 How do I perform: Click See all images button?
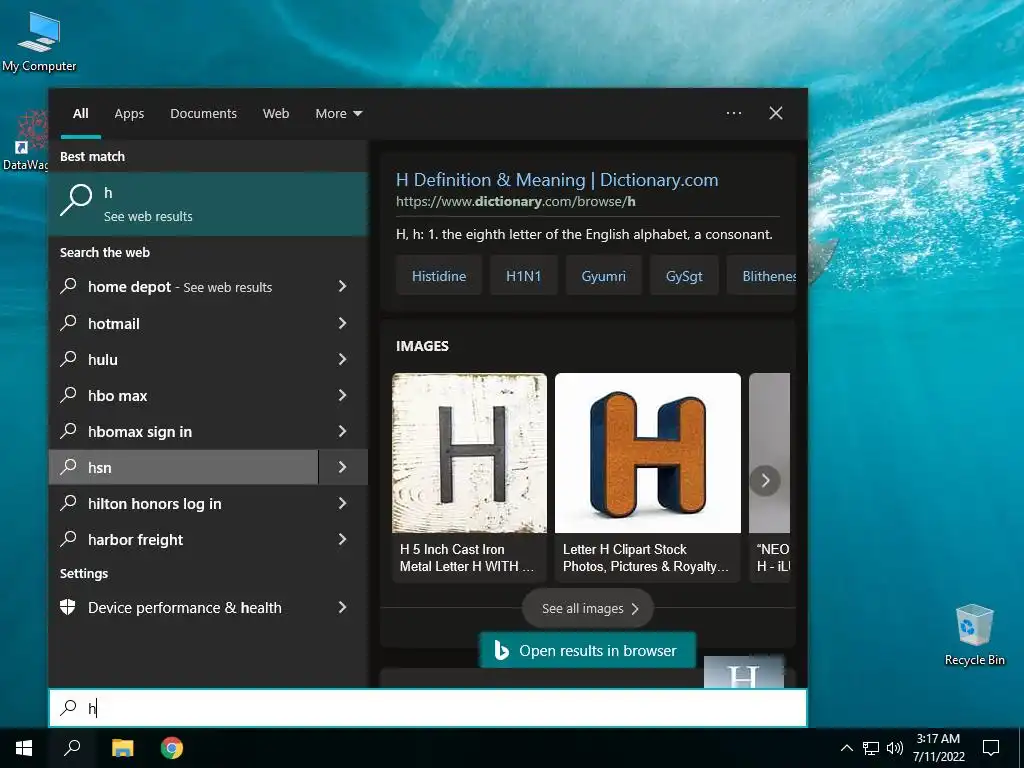pyautogui.click(x=588, y=609)
